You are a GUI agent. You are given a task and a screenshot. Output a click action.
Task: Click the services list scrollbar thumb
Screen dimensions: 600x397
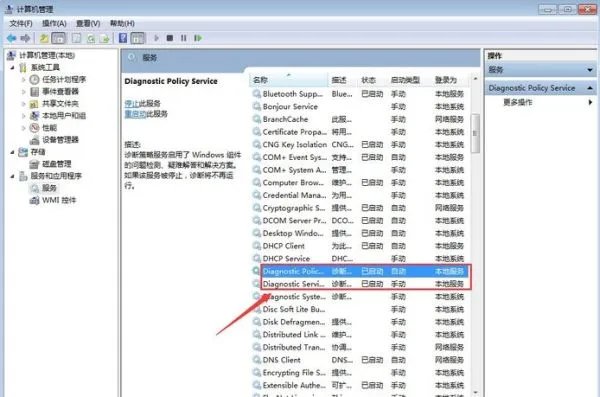pos(475,133)
